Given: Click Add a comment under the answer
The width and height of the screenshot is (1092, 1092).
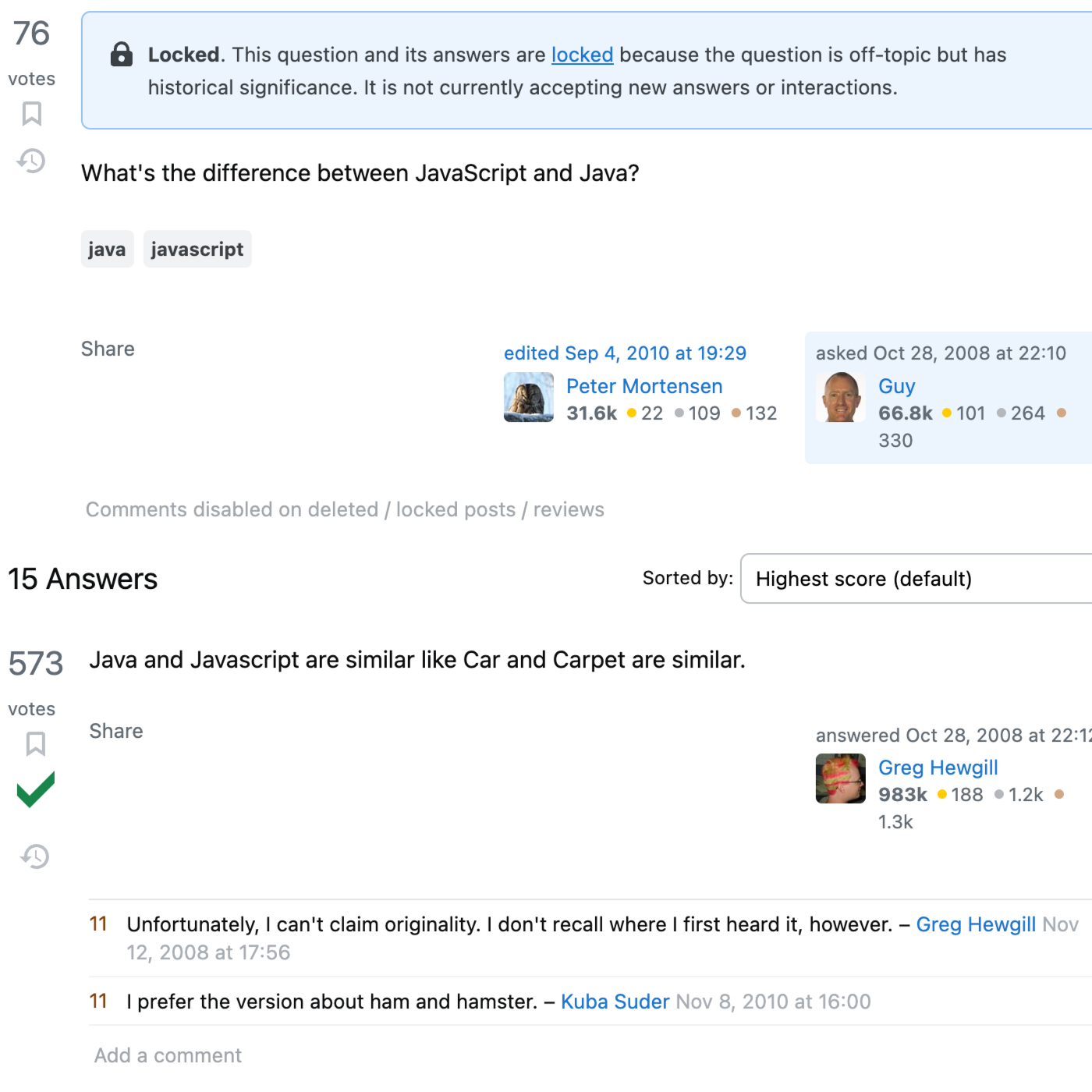Looking at the screenshot, I should 168,1055.
